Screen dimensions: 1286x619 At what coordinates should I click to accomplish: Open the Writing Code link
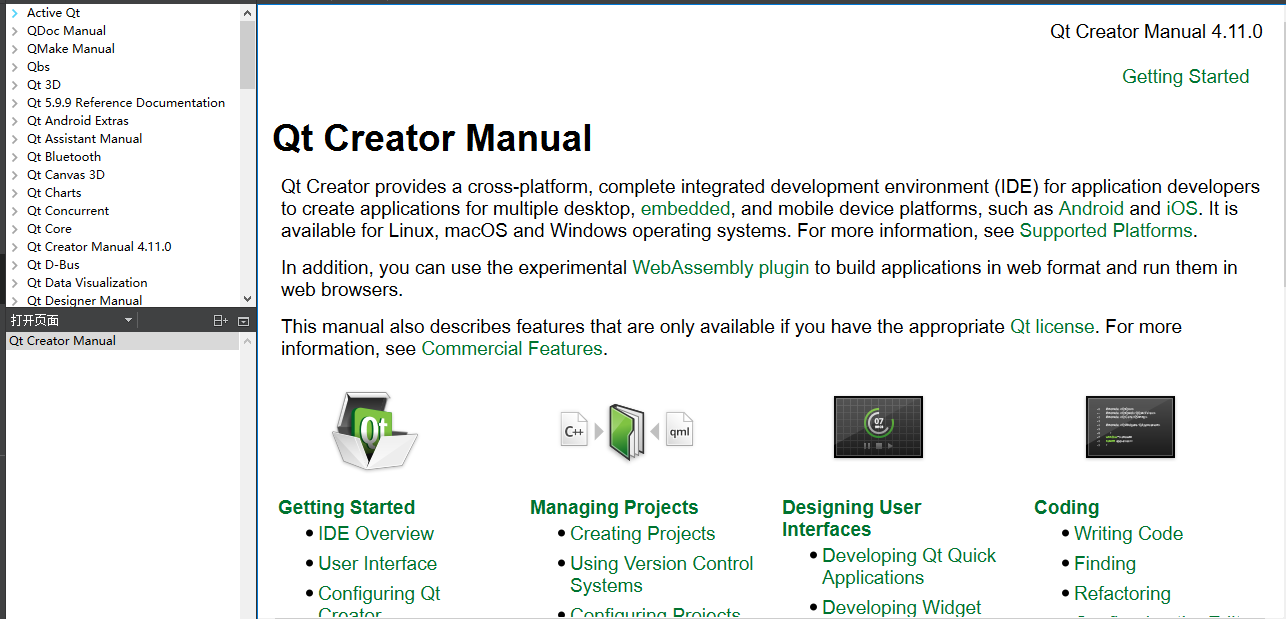[1128, 534]
